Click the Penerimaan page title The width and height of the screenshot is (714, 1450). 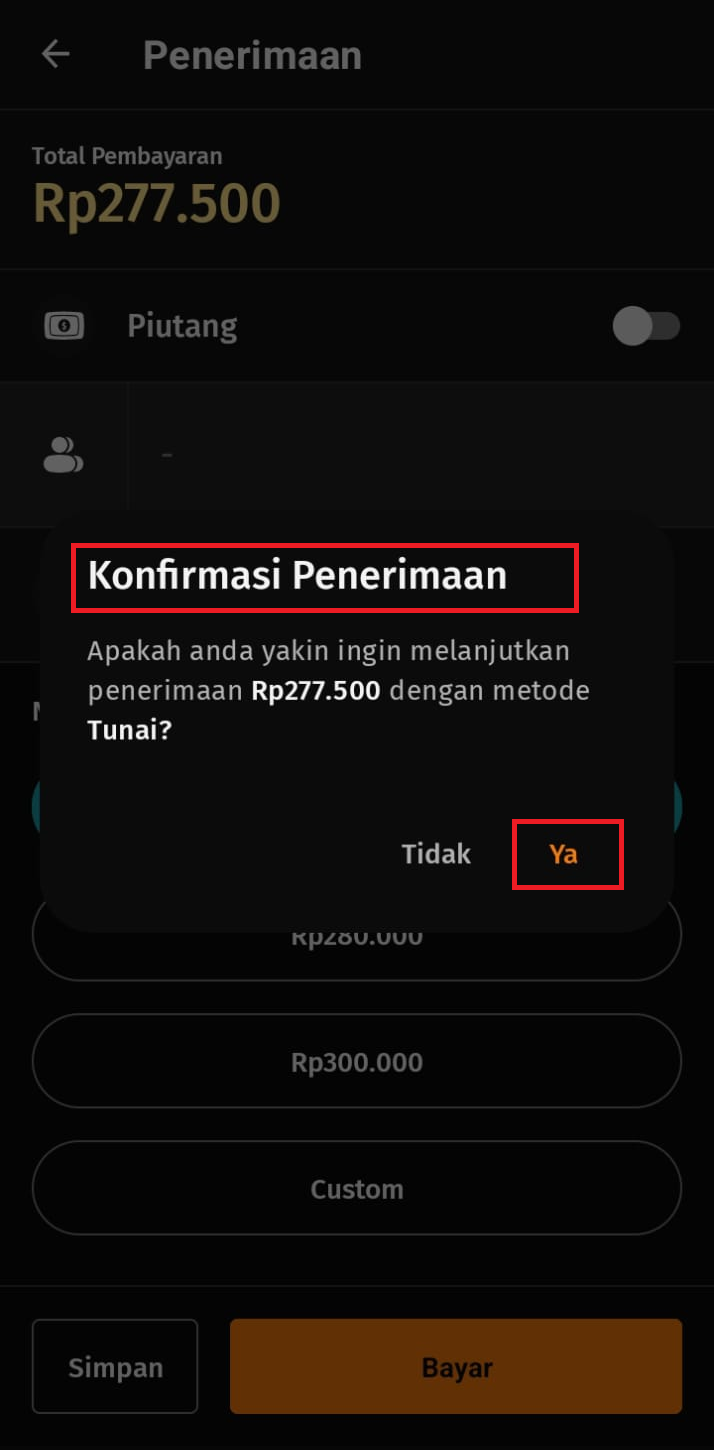point(252,55)
